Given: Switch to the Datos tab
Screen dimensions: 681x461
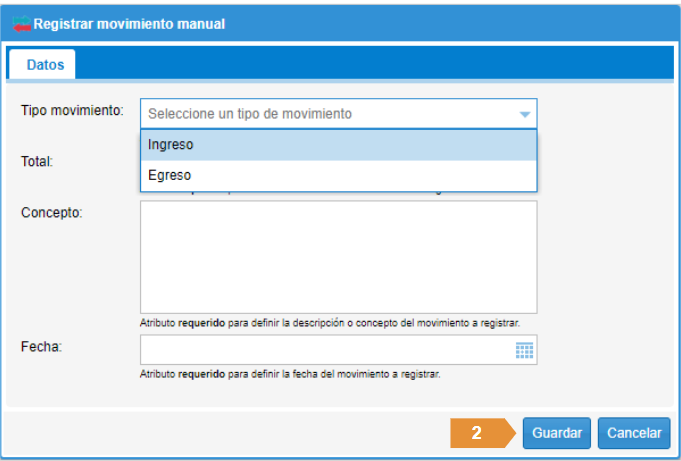Looking at the screenshot, I should click(x=45, y=65).
